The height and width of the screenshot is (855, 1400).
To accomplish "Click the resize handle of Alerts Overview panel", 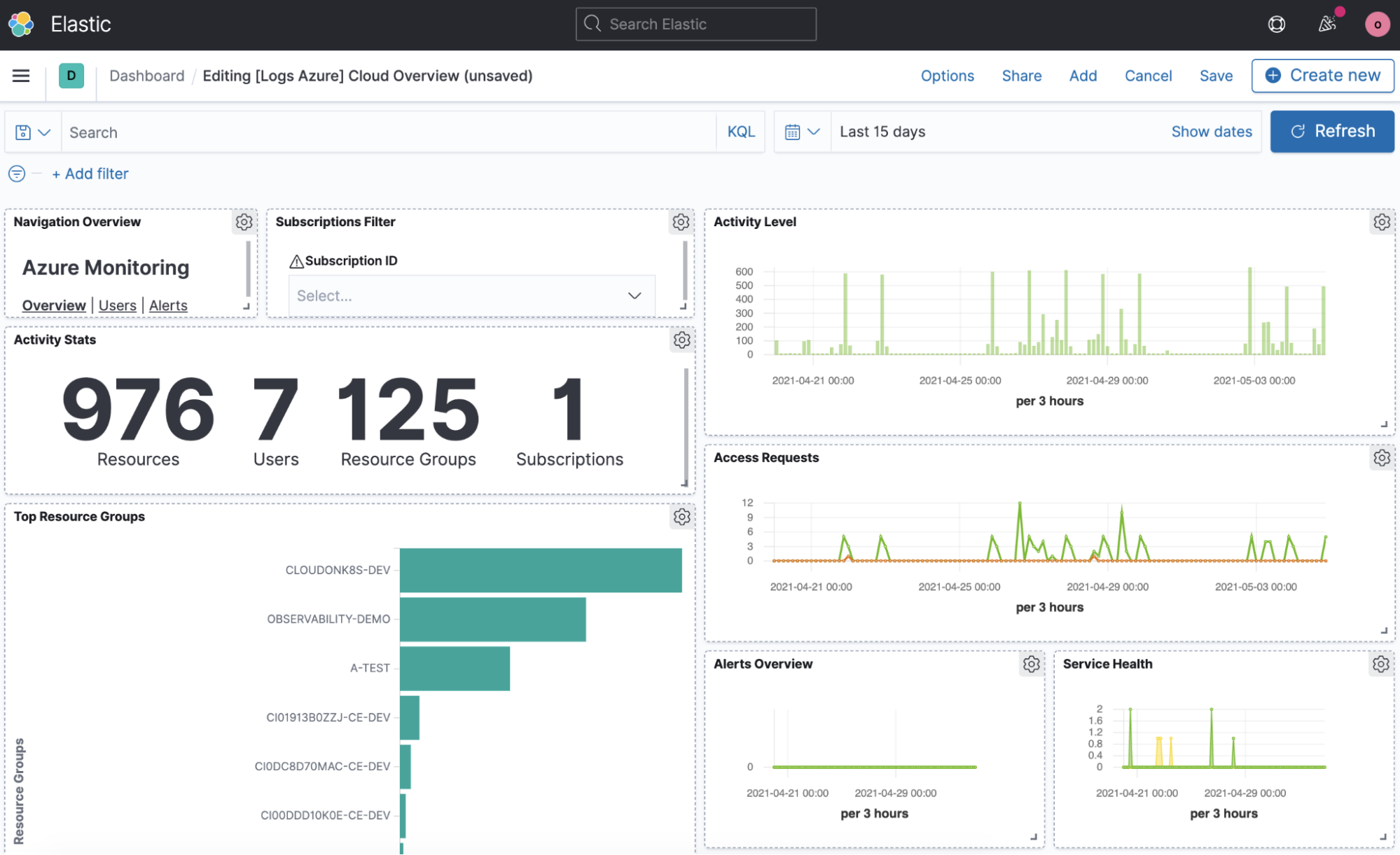I will [x=1034, y=837].
